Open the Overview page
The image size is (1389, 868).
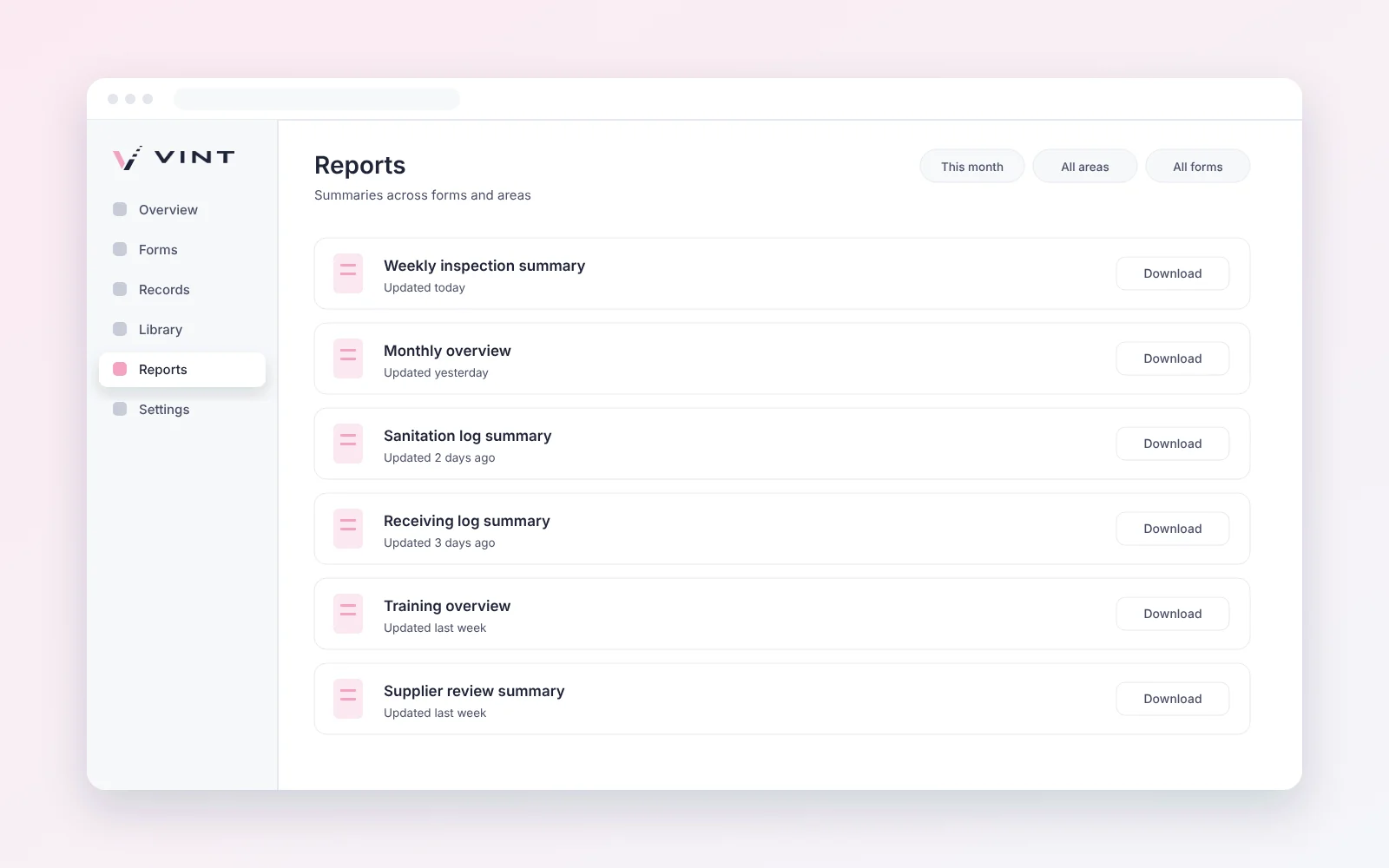[182, 209]
